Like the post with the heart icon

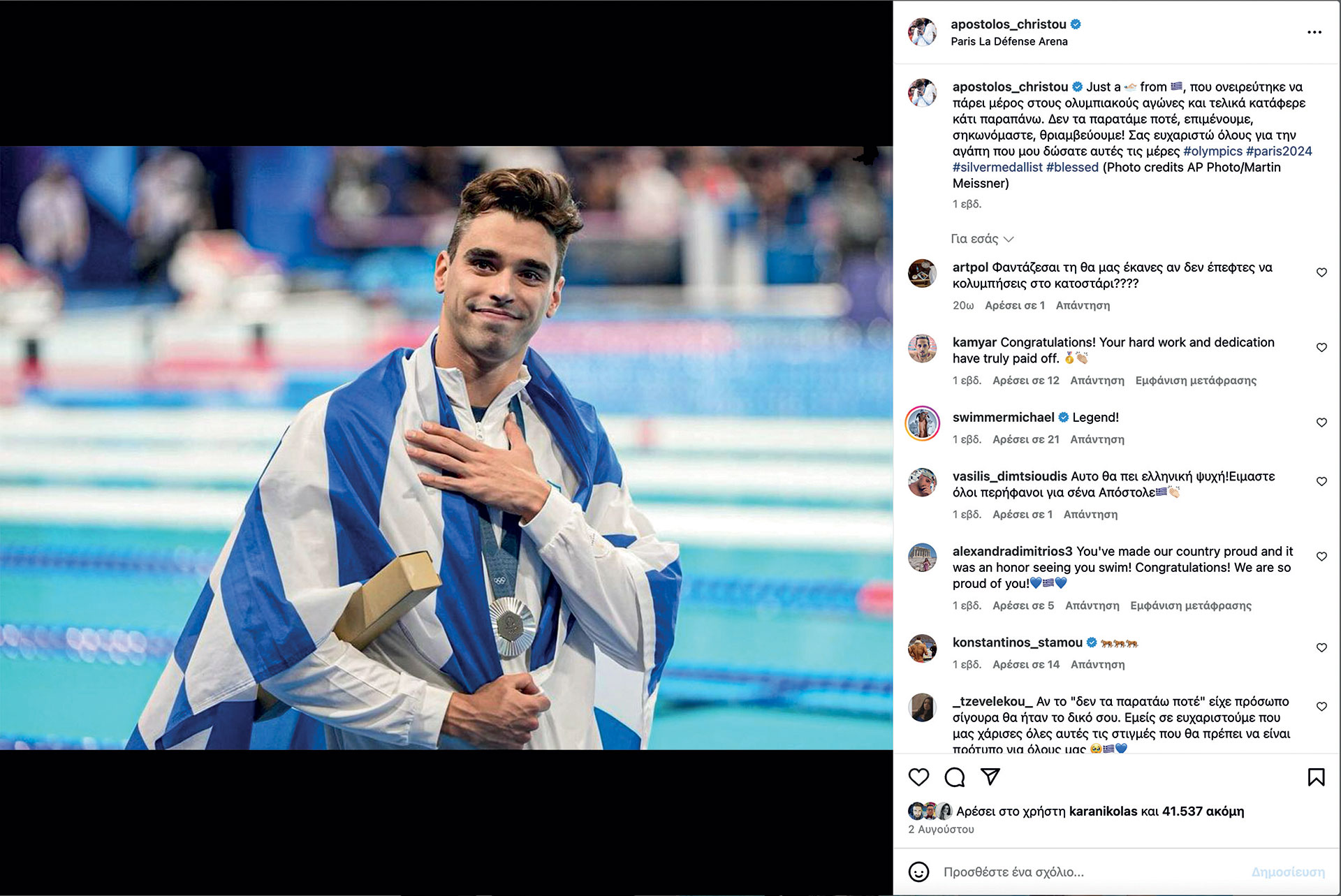pos(918,777)
